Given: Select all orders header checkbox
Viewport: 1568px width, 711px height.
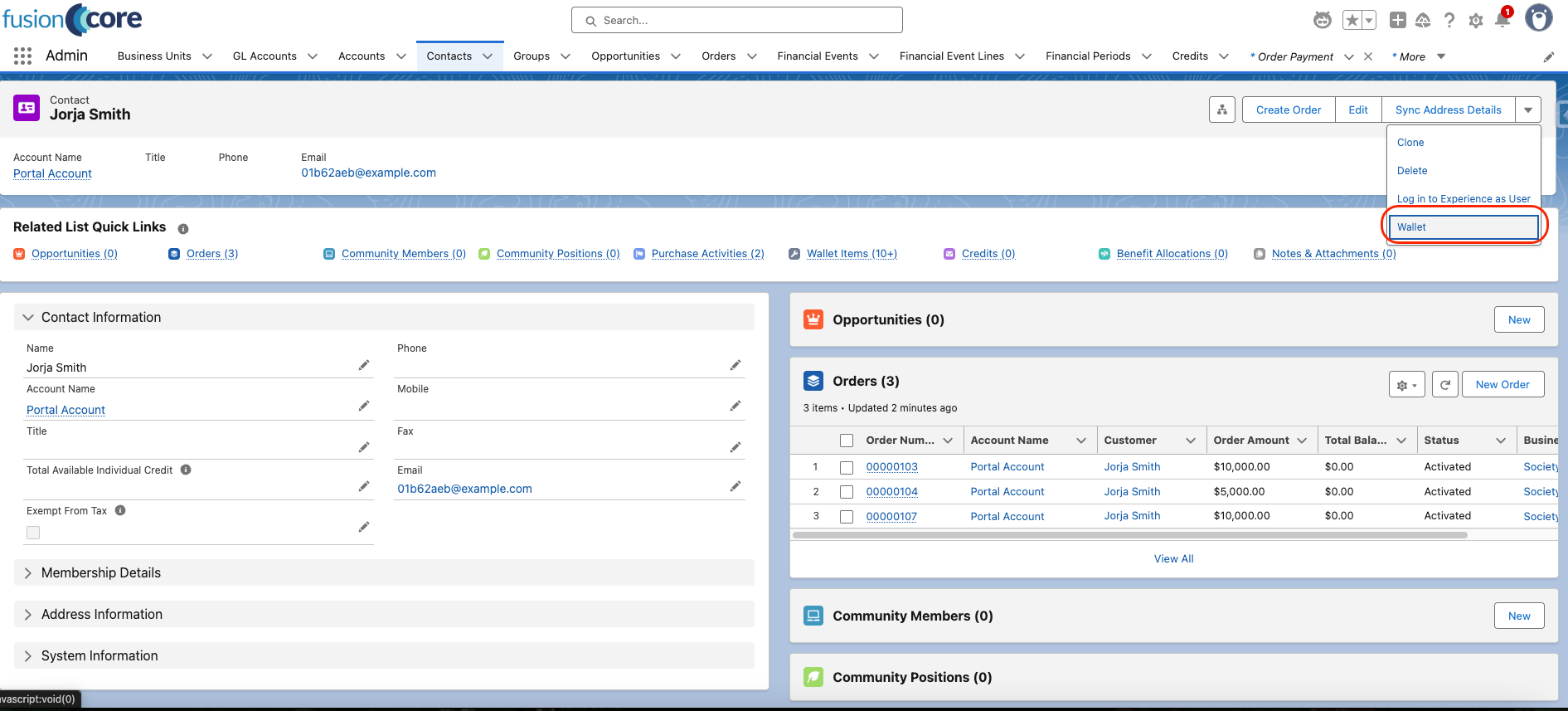Looking at the screenshot, I should [847, 441].
